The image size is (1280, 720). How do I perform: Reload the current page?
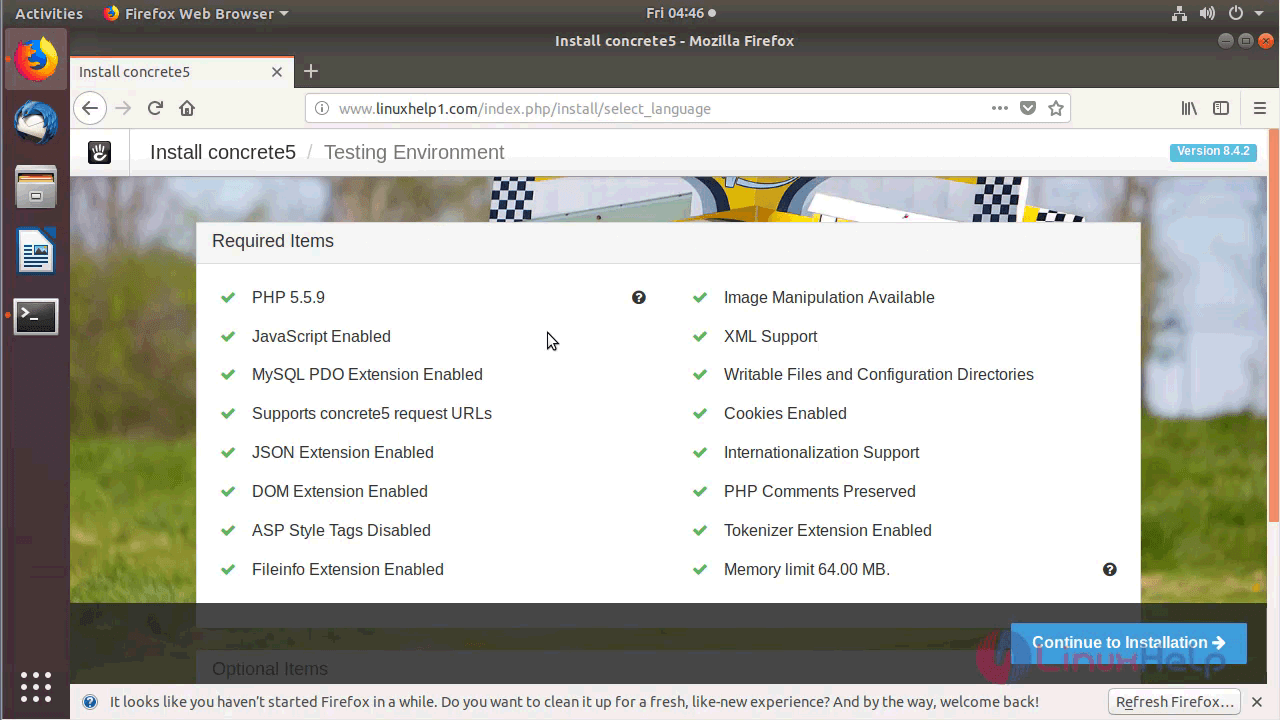pos(155,108)
